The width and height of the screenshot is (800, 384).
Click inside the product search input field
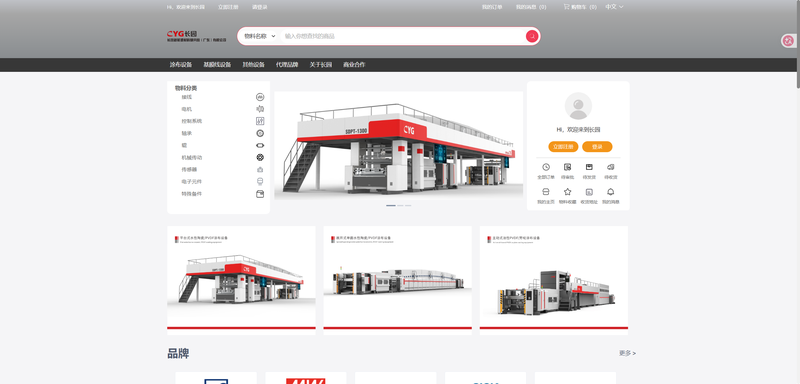pos(403,36)
